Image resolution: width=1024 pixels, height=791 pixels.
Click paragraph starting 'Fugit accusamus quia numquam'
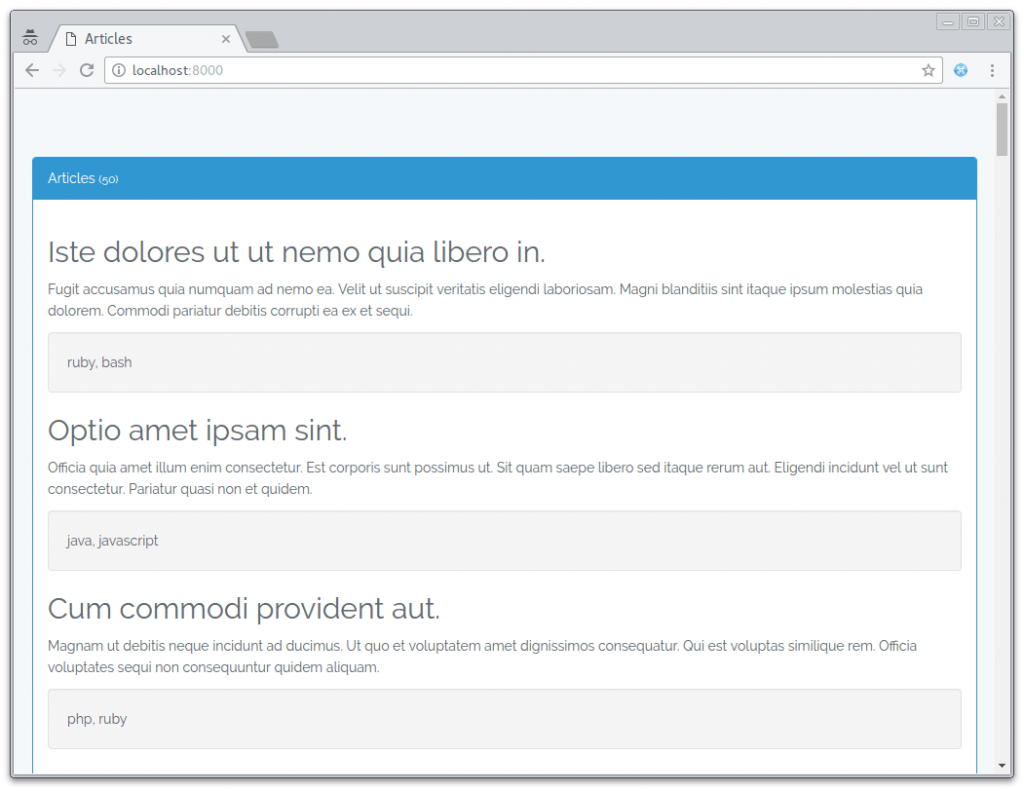485,300
